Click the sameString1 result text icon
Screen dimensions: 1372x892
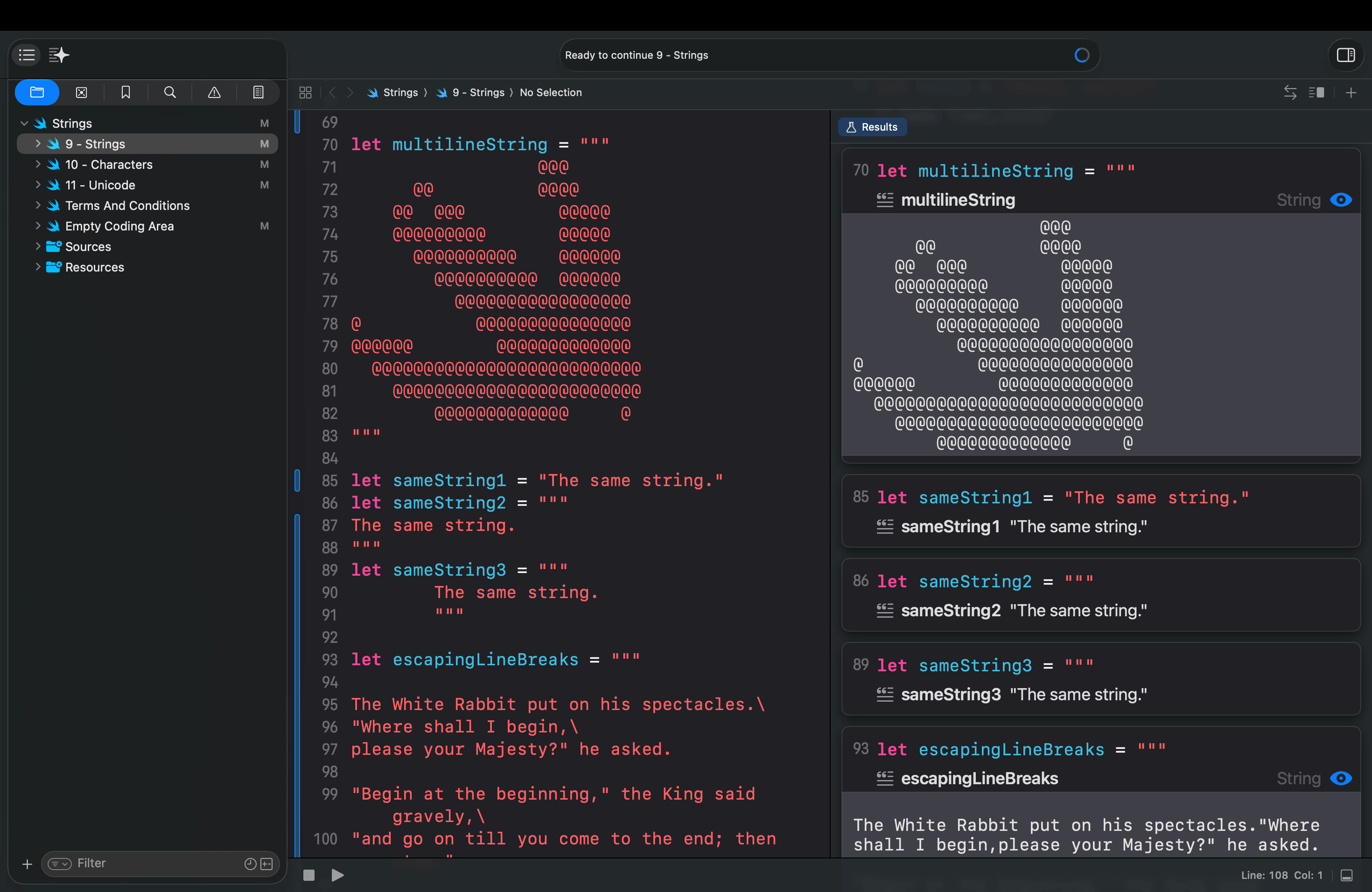[x=885, y=527]
